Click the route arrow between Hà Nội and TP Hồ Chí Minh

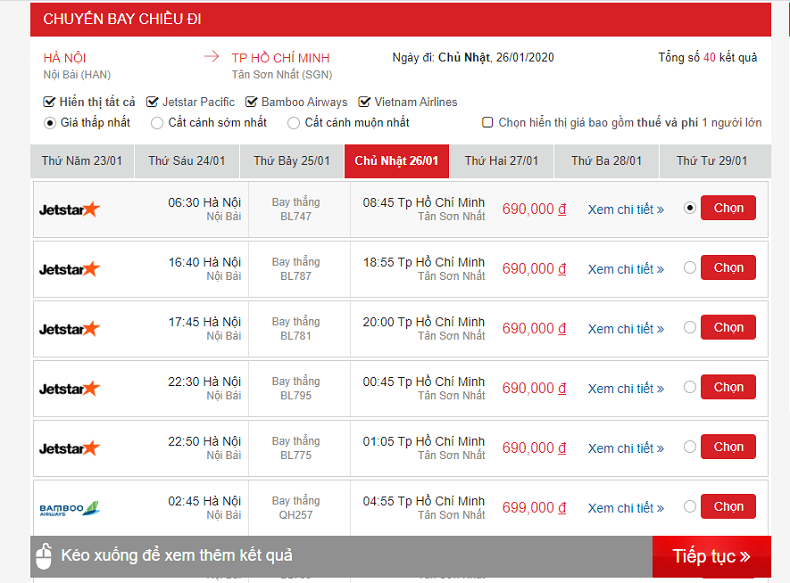tap(212, 56)
